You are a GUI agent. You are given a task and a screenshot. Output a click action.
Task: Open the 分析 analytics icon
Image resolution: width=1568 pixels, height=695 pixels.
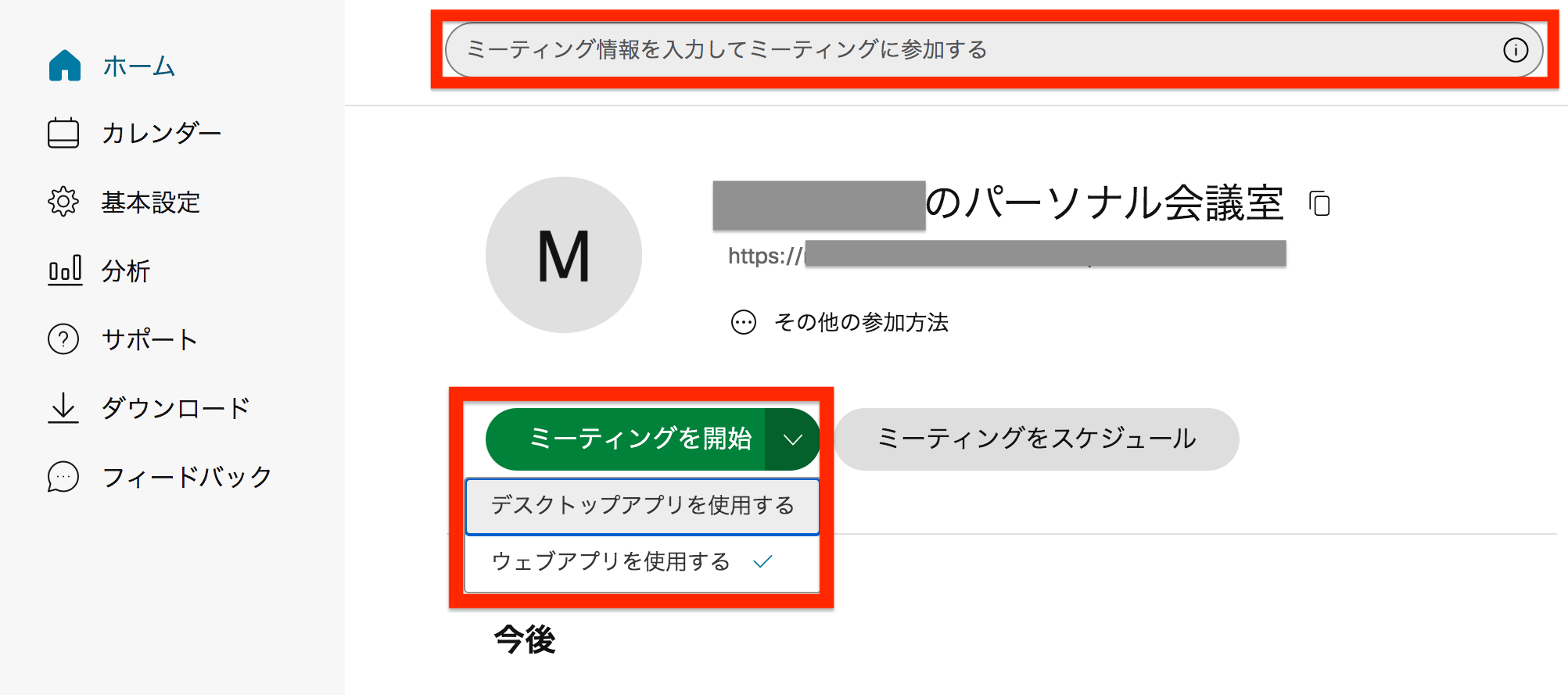tap(63, 270)
